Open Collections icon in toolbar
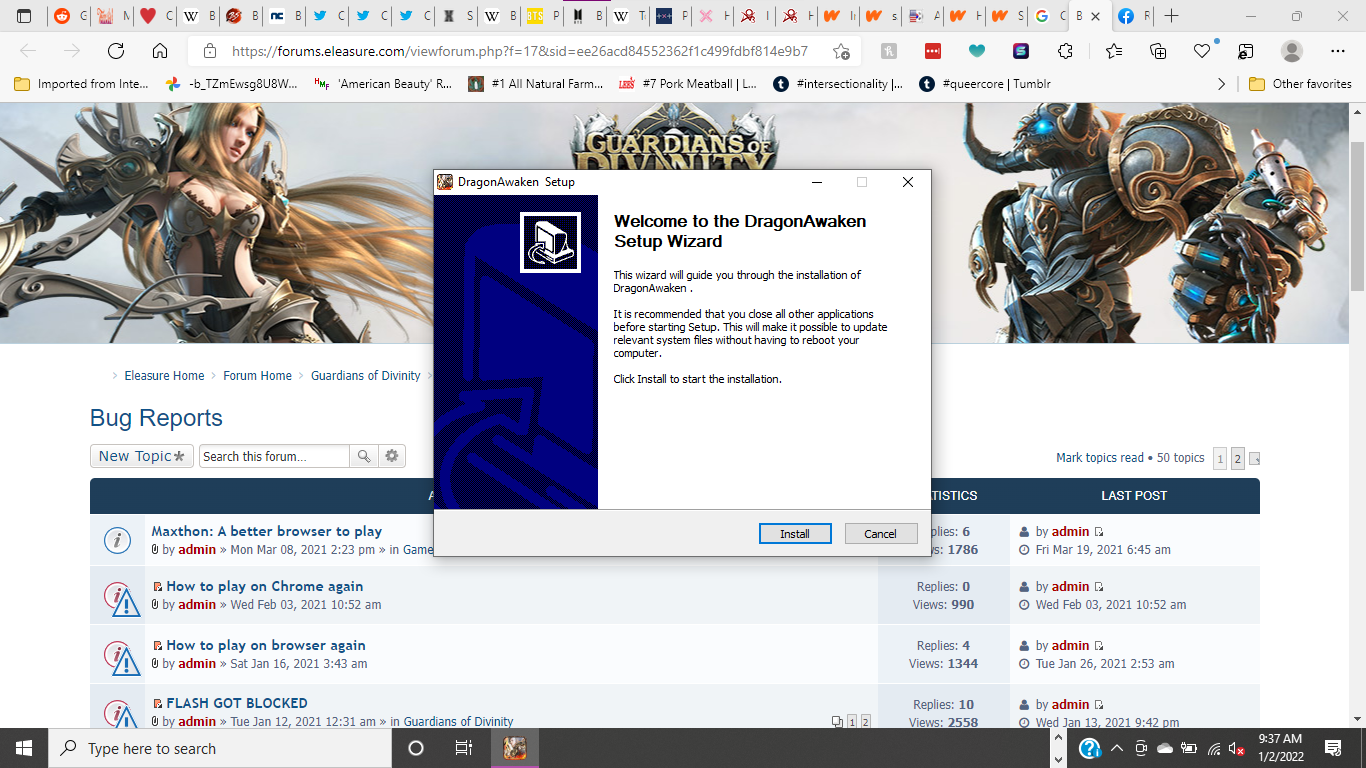Image resolution: width=1366 pixels, height=768 pixels. [1158, 51]
